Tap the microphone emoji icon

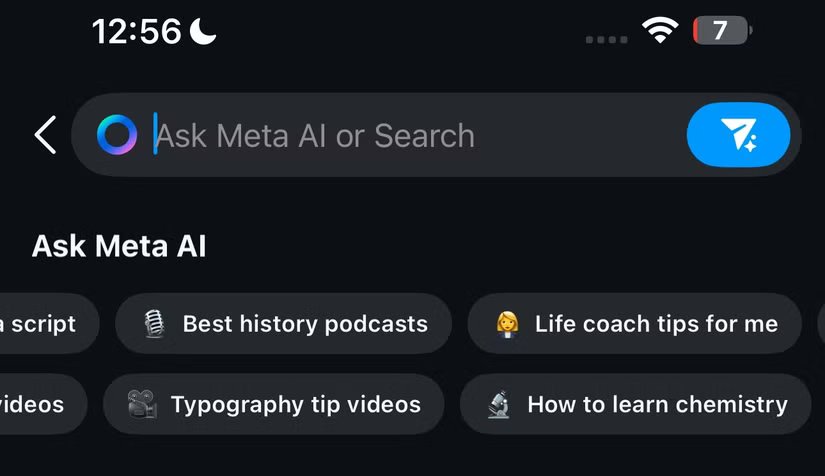point(153,324)
